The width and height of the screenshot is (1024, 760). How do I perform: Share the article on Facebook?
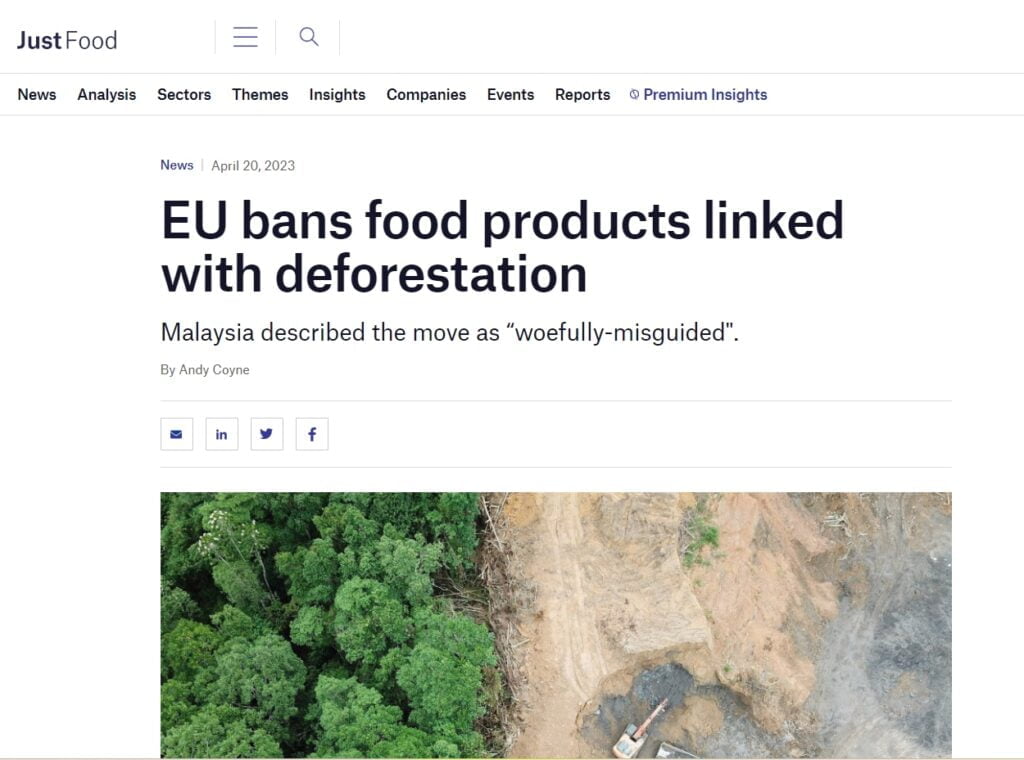coord(311,433)
